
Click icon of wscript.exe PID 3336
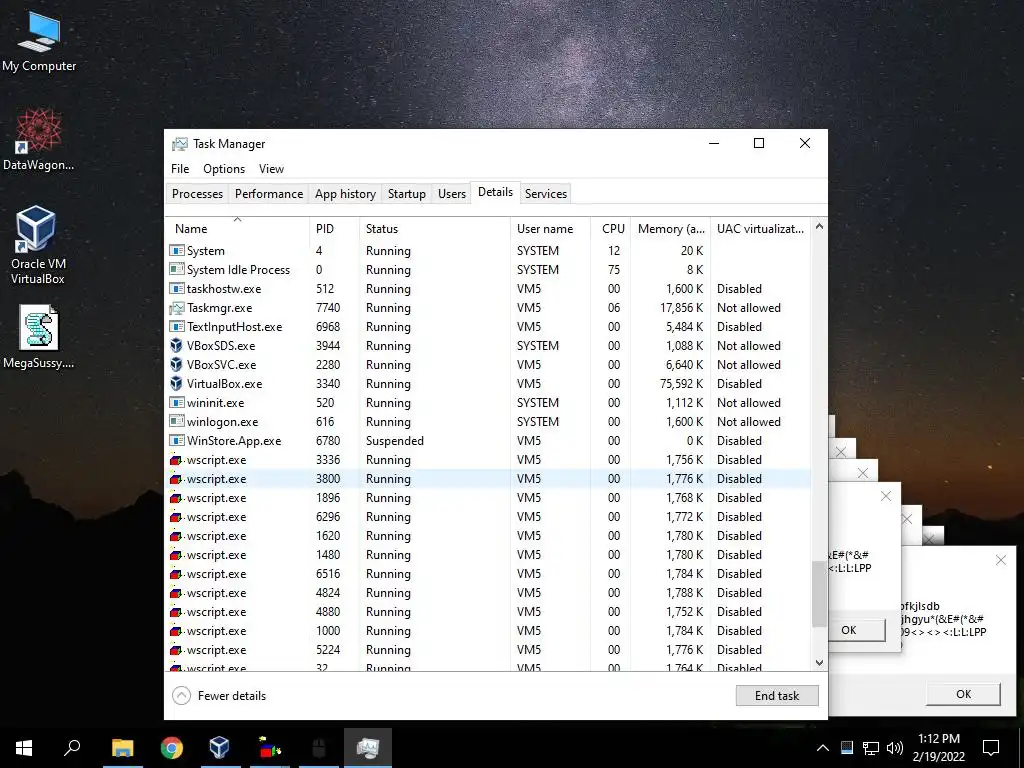176,460
